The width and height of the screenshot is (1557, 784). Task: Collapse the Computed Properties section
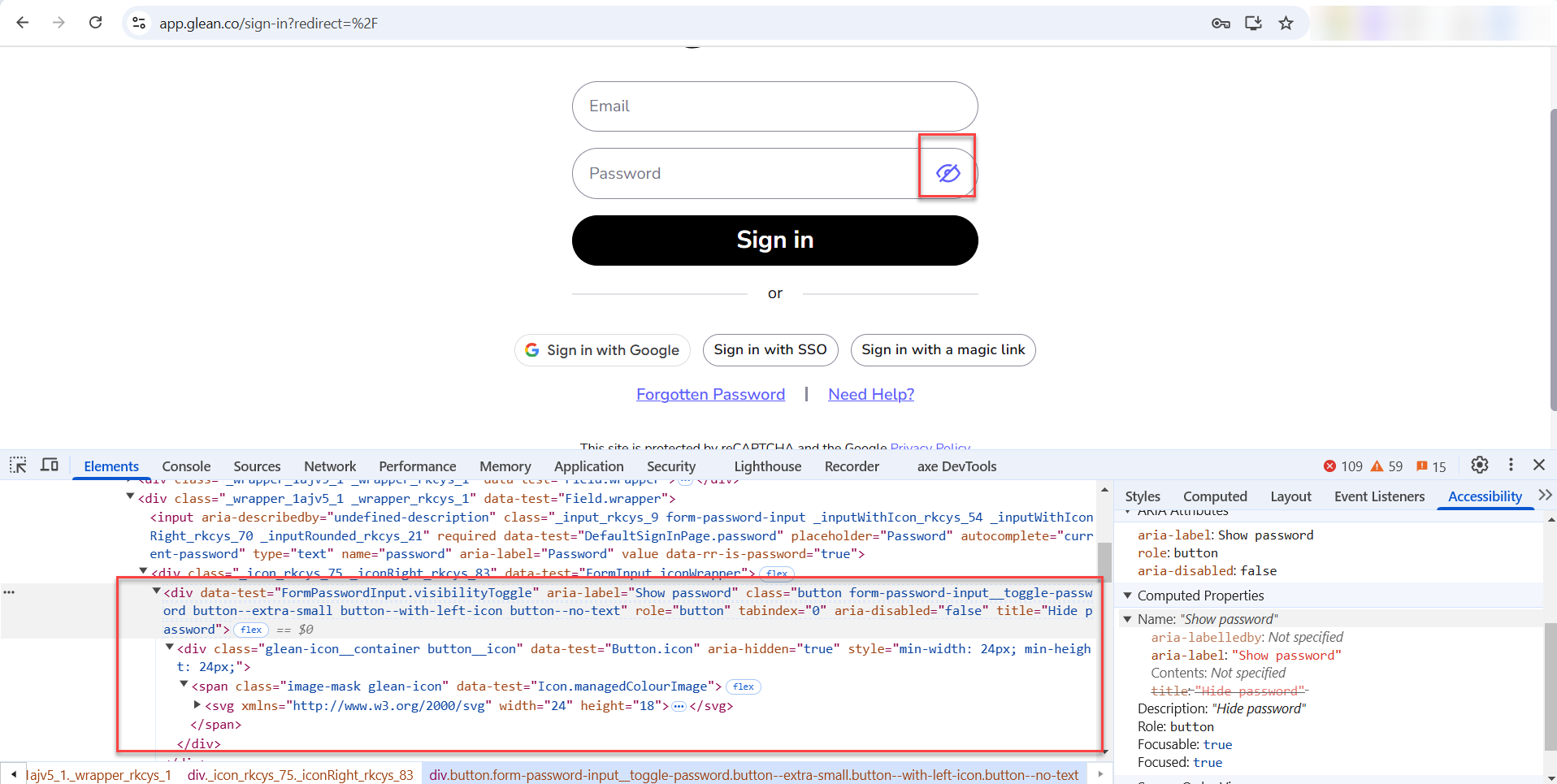point(1127,596)
